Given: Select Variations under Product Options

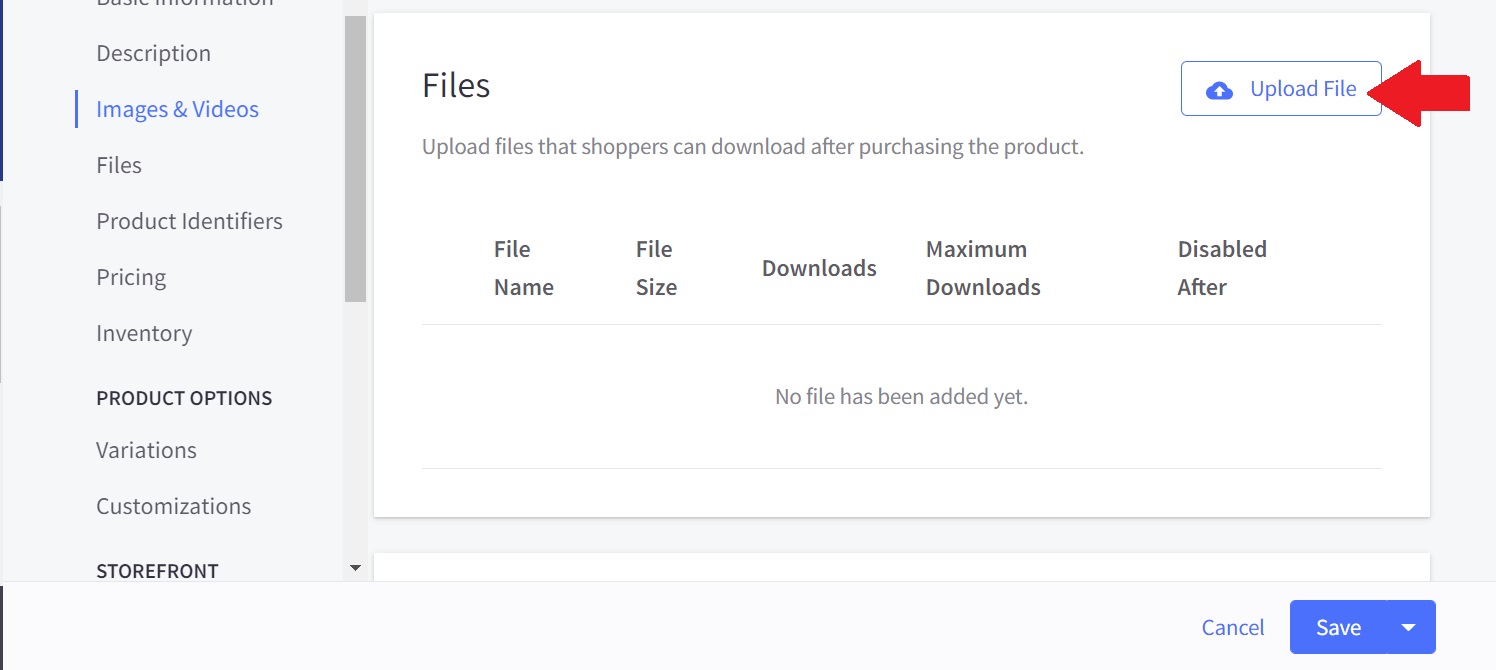Looking at the screenshot, I should [146, 450].
